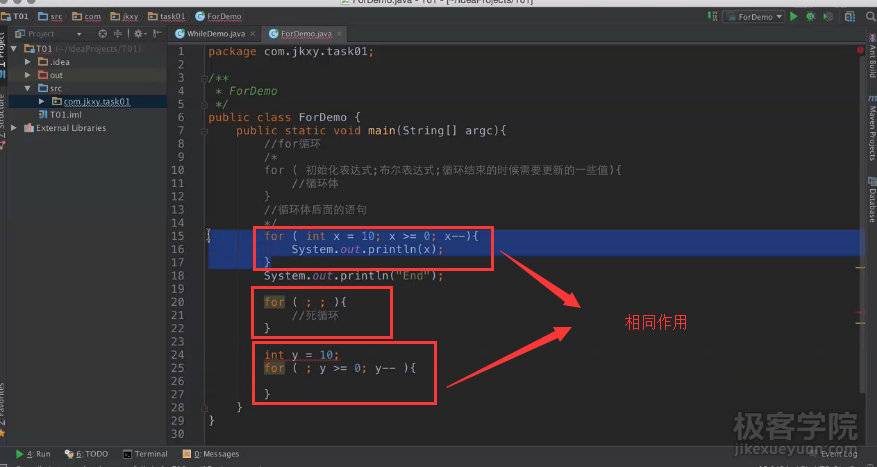Image resolution: width=877 pixels, height=467 pixels.
Task: Start debugging with the bug icon
Action: [810, 17]
